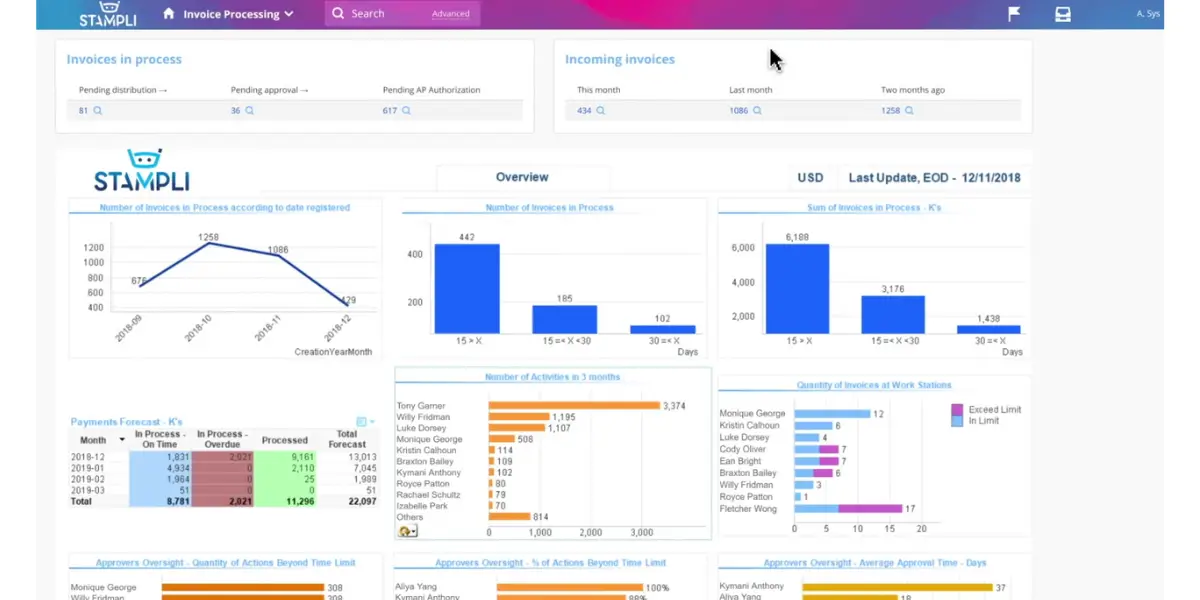Viewport: 1200px width, 600px height.
Task: Click magnifier icon next to Pending approval 36
Action: [250, 111]
